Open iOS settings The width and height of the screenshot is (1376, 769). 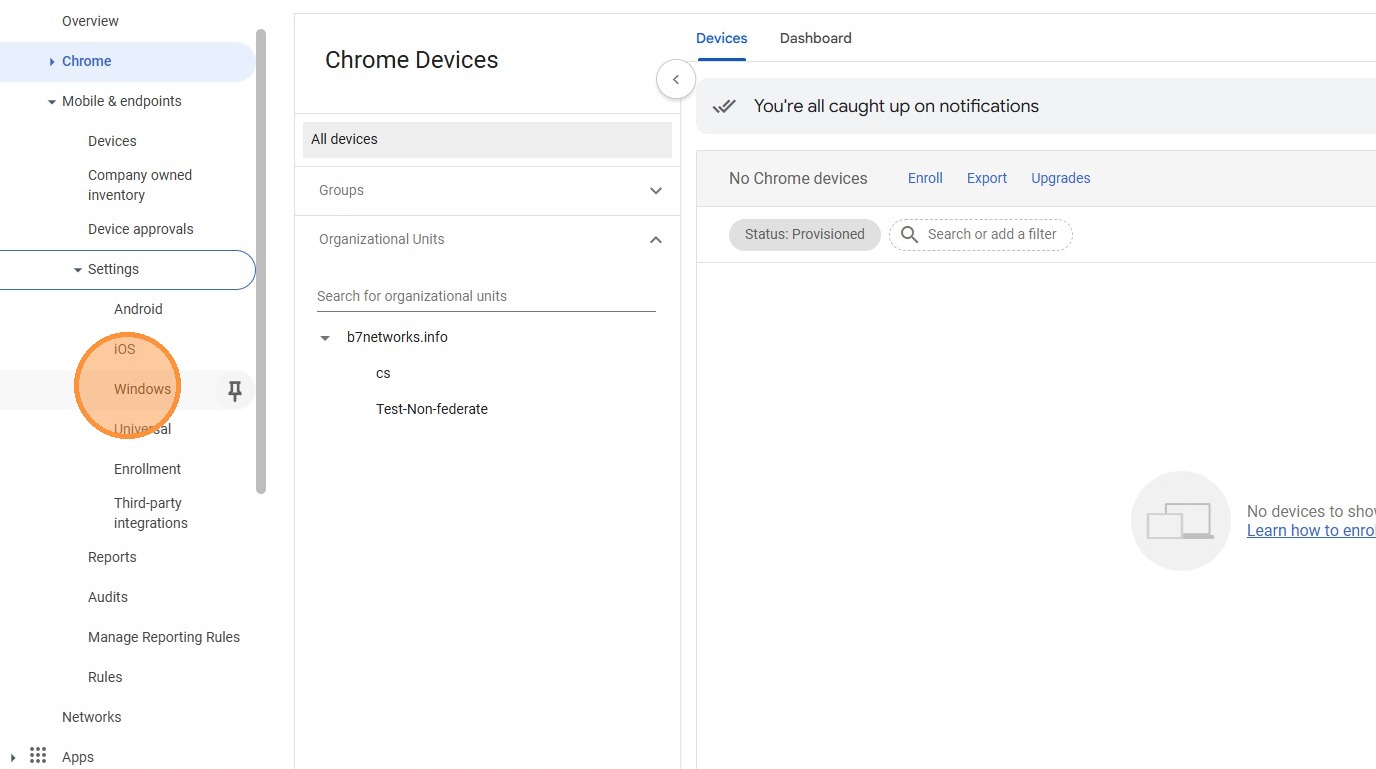pos(124,349)
